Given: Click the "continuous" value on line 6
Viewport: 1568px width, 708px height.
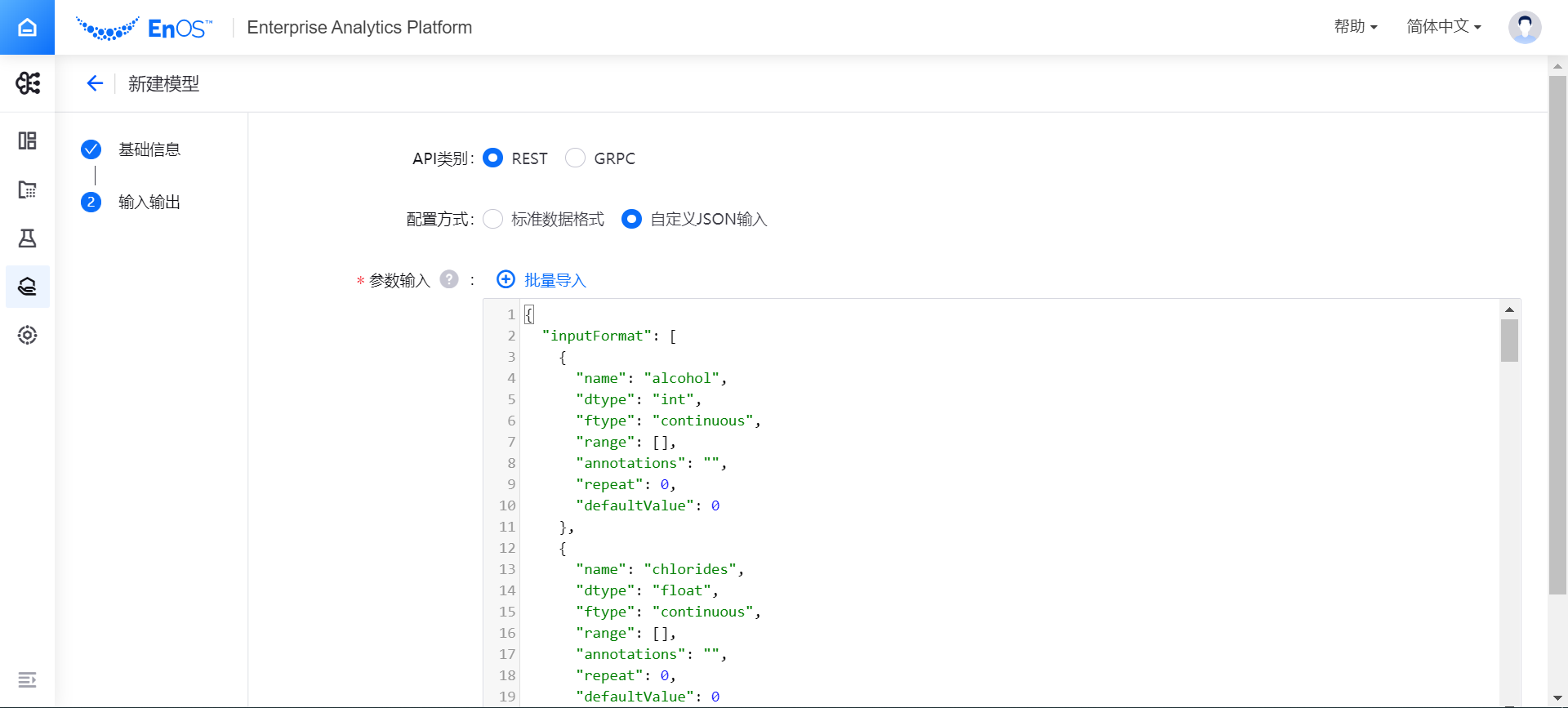Looking at the screenshot, I should (x=703, y=421).
